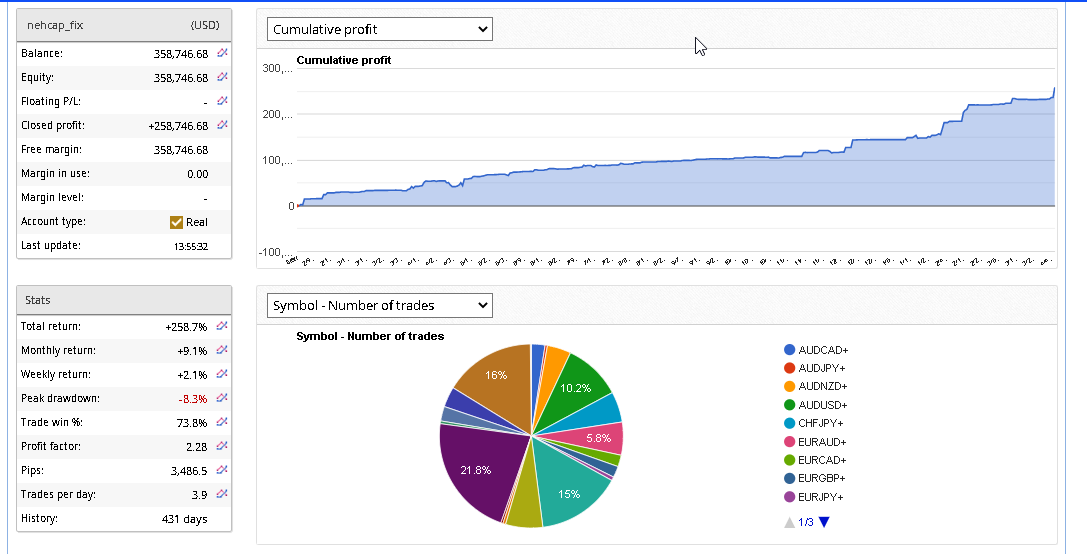Select the chart icon beside Profit factor

click(222, 446)
